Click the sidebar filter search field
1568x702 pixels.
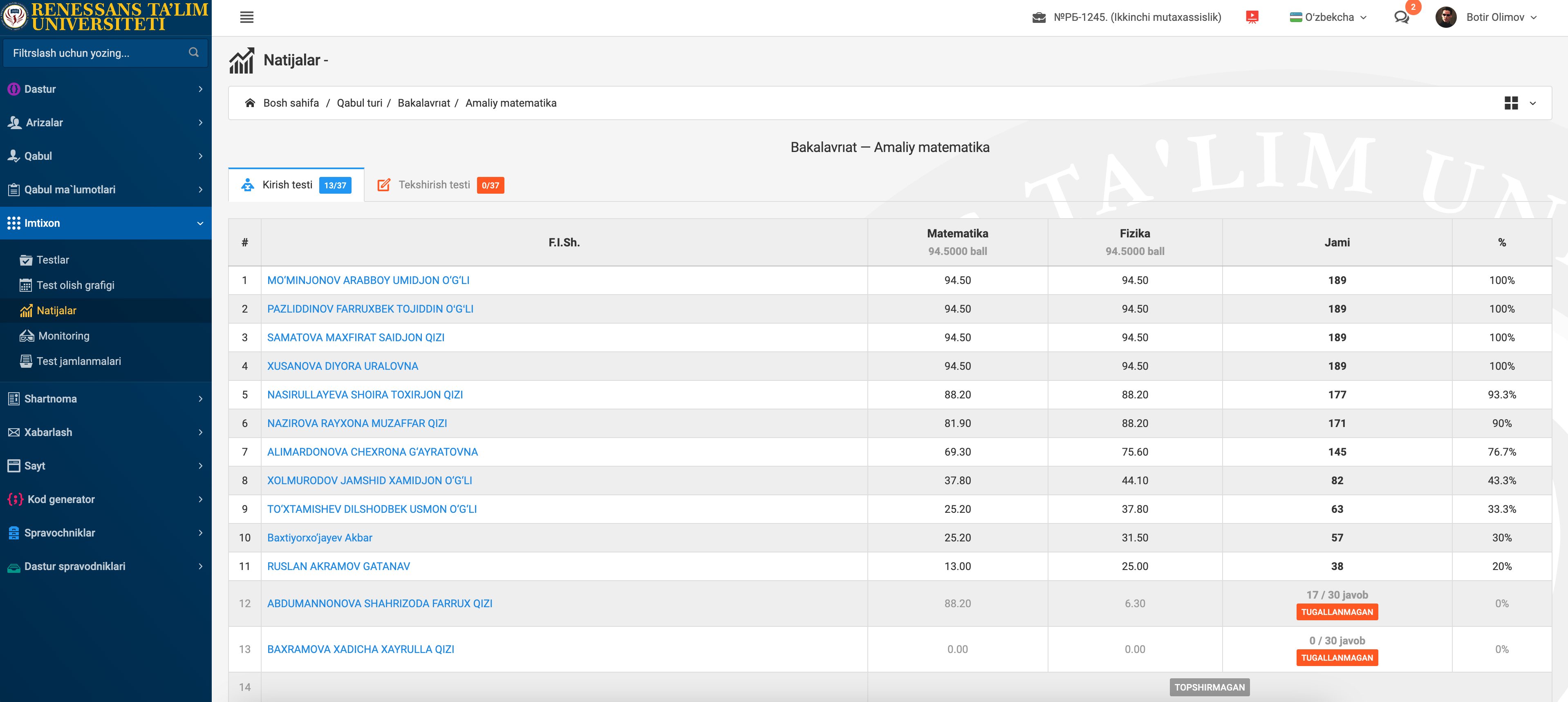pos(106,53)
